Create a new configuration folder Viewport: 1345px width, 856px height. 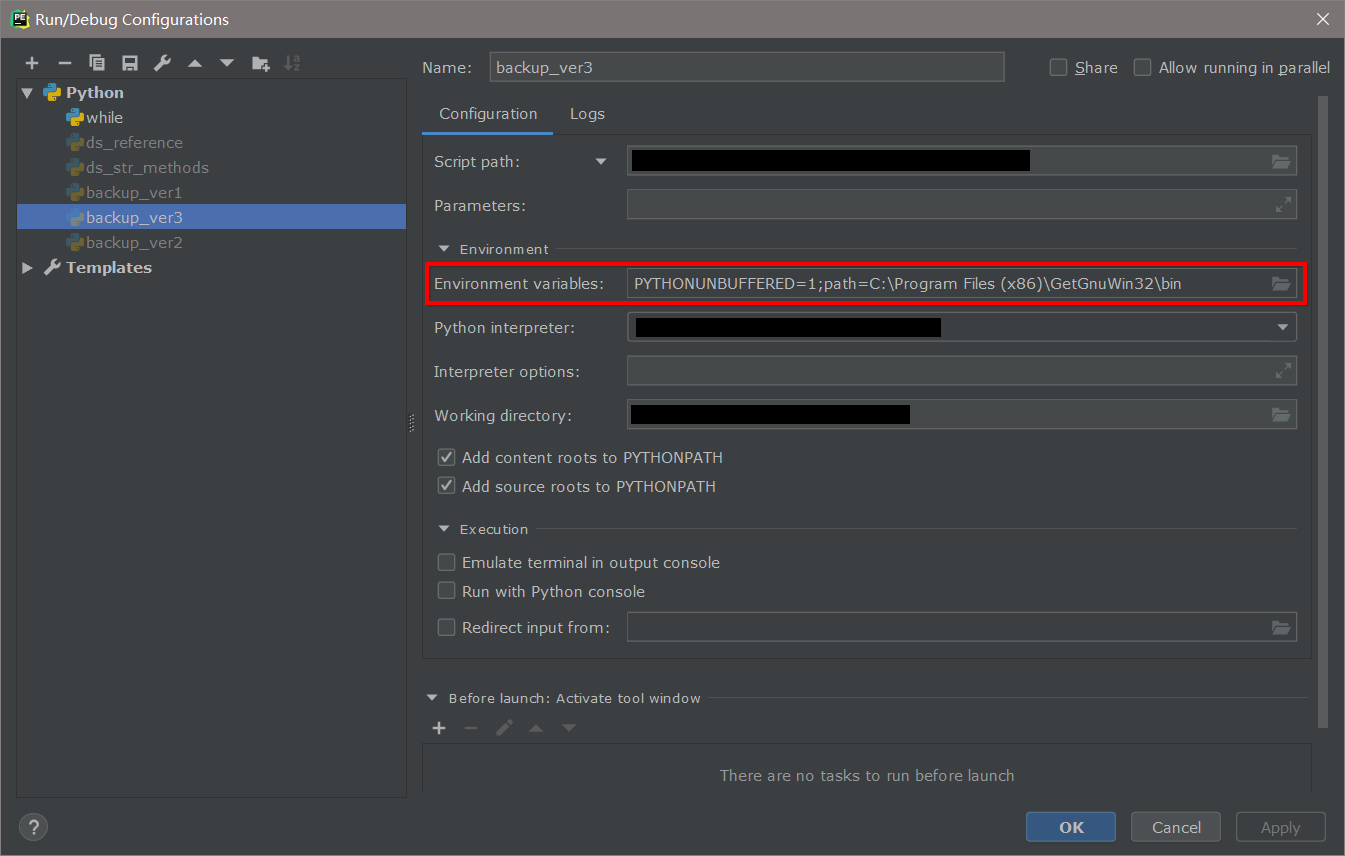pos(260,62)
